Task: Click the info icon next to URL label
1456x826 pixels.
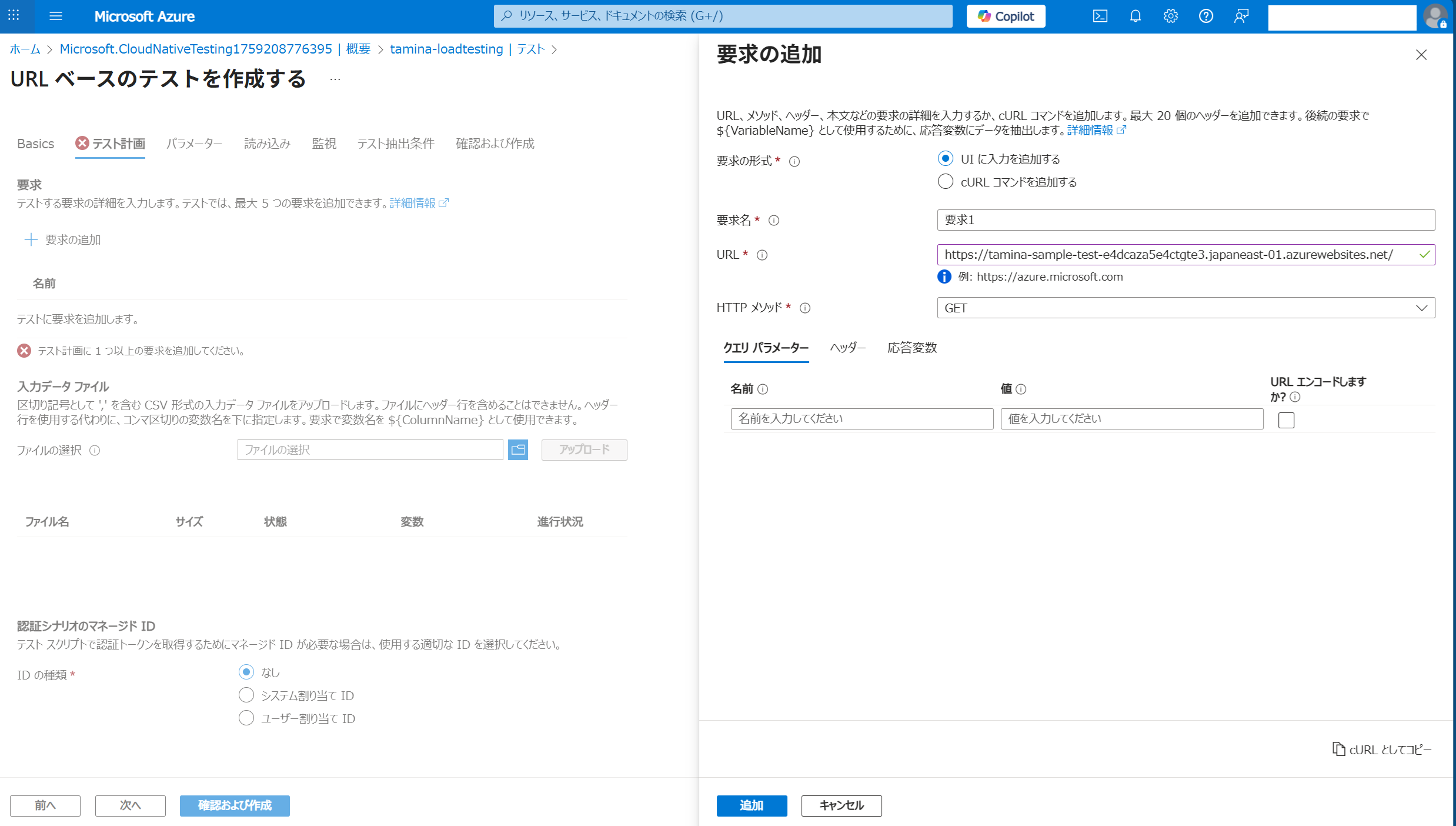Action: tap(762, 255)
